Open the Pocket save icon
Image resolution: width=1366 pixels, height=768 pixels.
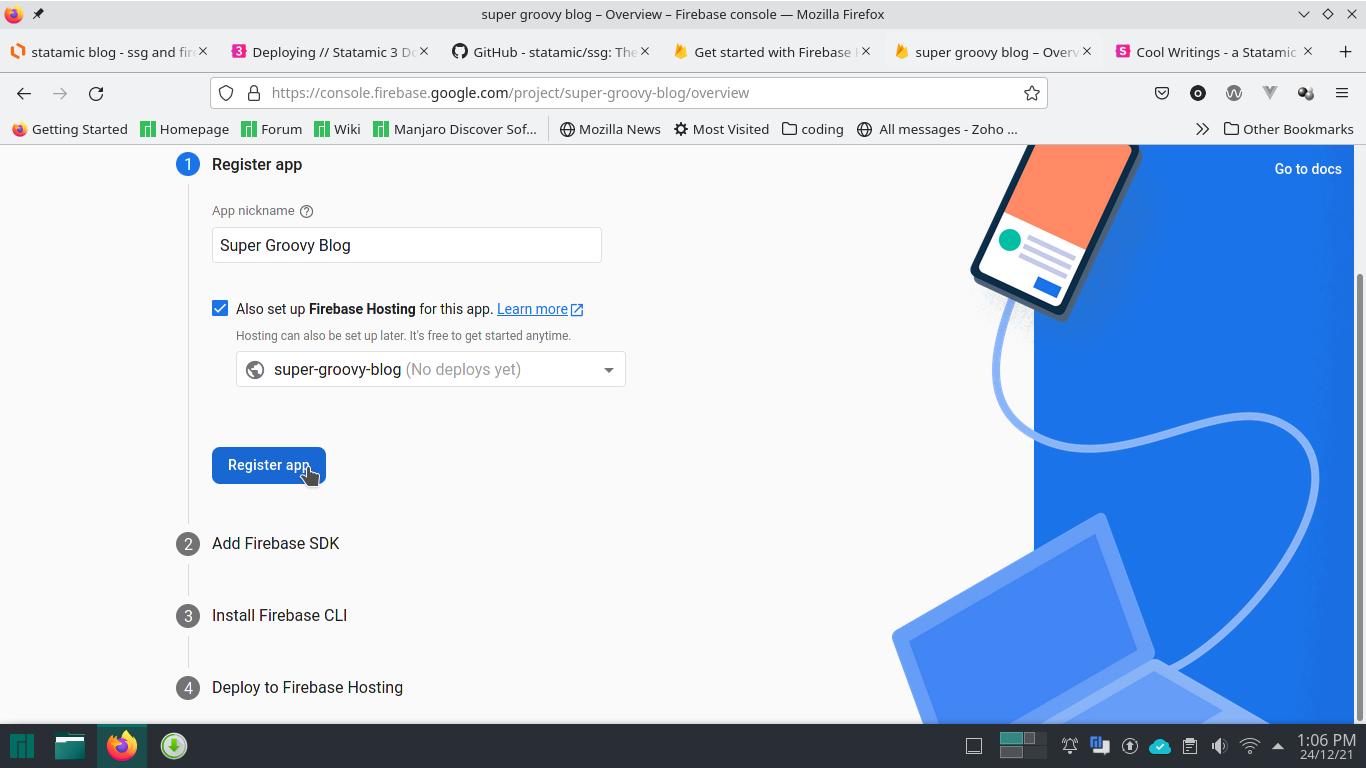point(1162,93)
